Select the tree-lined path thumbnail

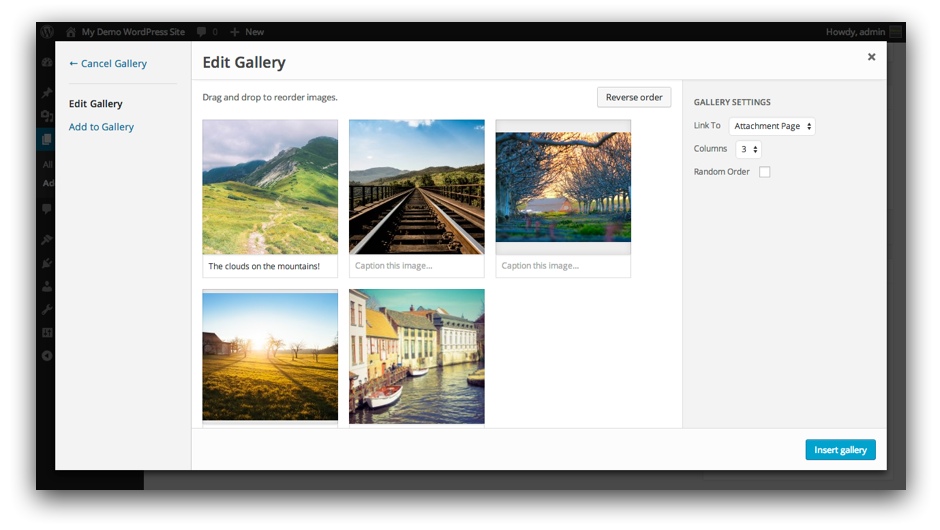click(563, 187)
